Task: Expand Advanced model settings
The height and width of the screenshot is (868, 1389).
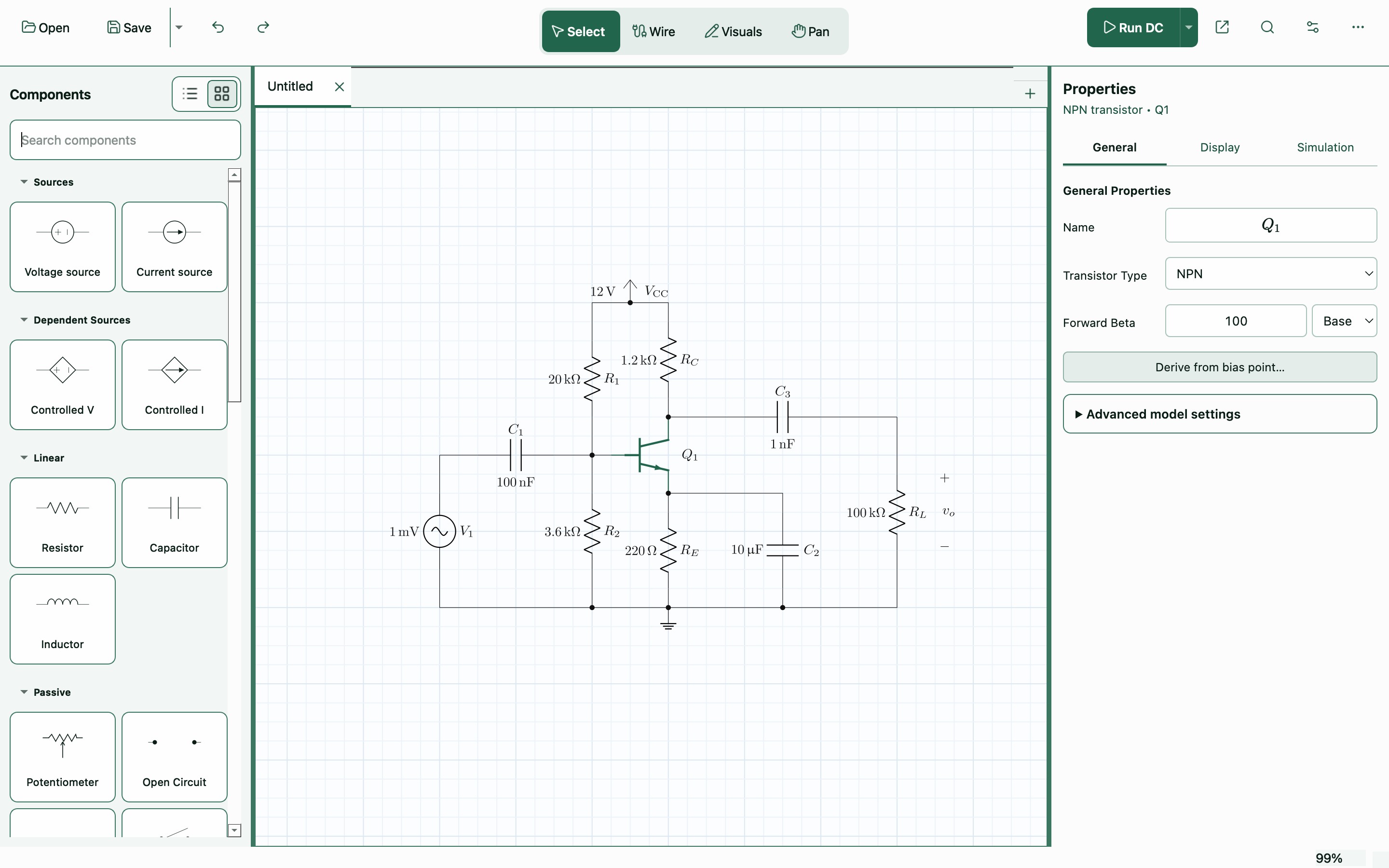Action: click(1220, 414)
